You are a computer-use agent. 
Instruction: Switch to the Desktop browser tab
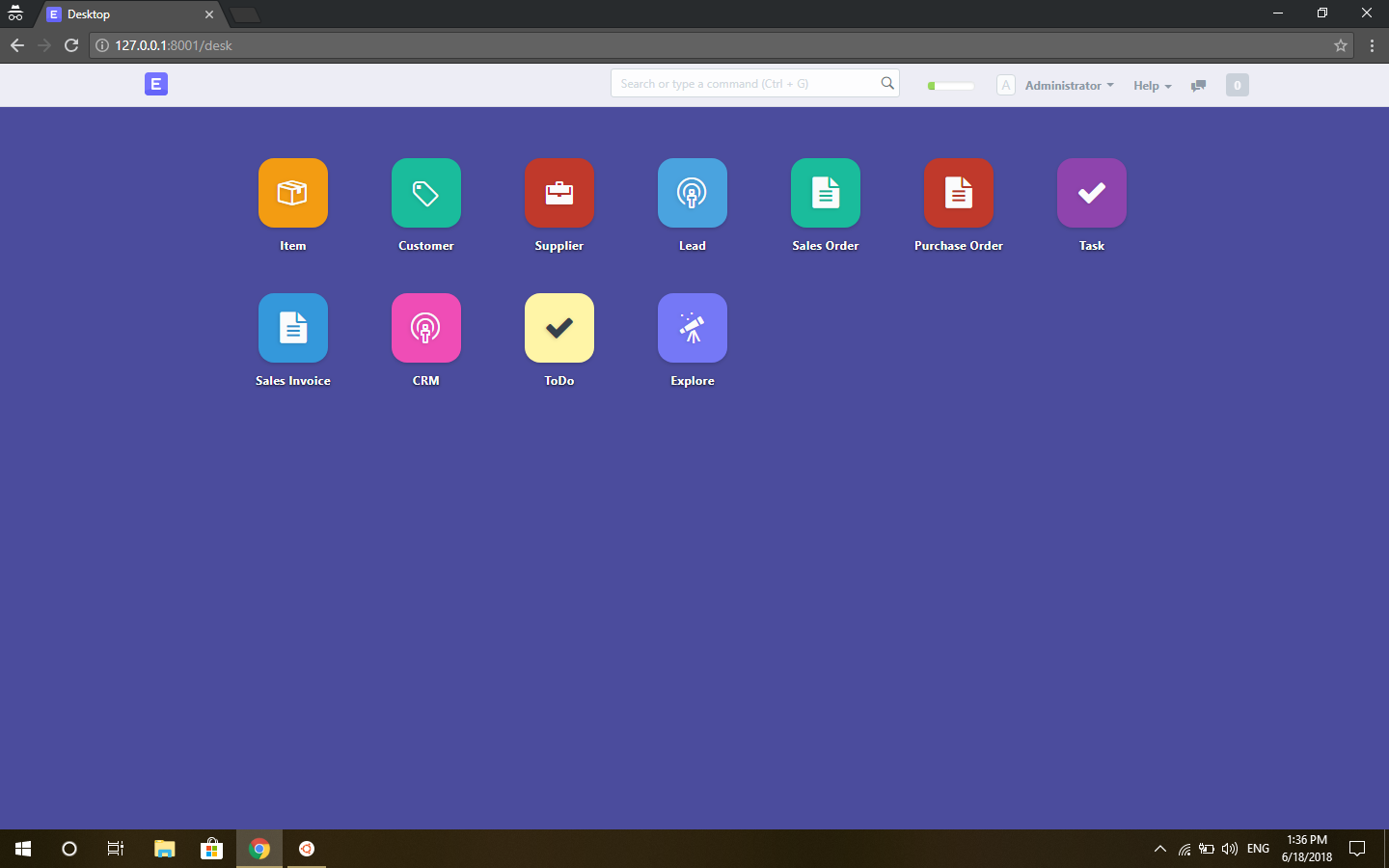coord(129,14)
